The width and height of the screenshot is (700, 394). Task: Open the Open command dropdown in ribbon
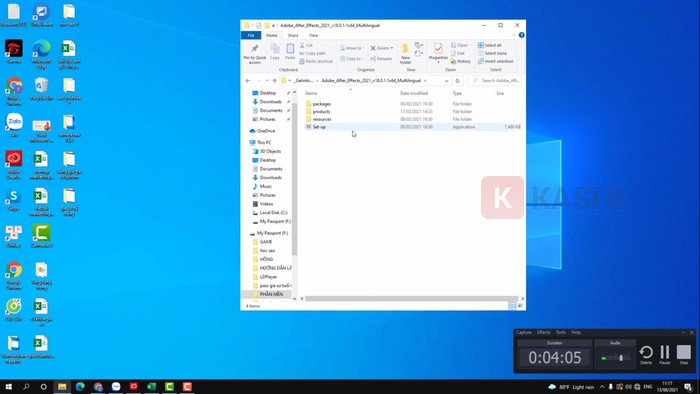(470, 45)
